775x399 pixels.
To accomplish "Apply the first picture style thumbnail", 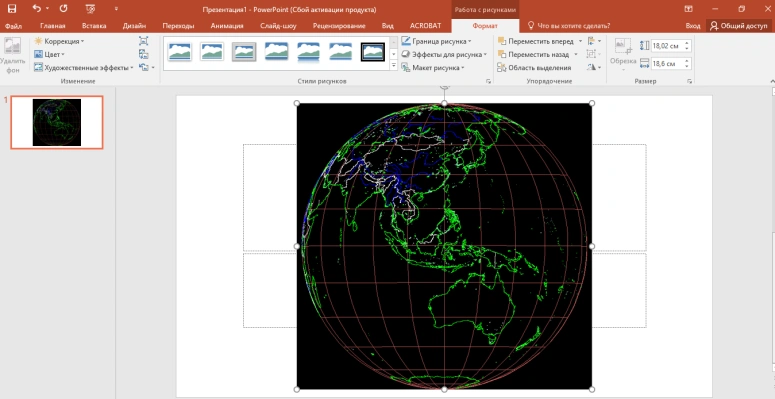I will coord(179,52).
